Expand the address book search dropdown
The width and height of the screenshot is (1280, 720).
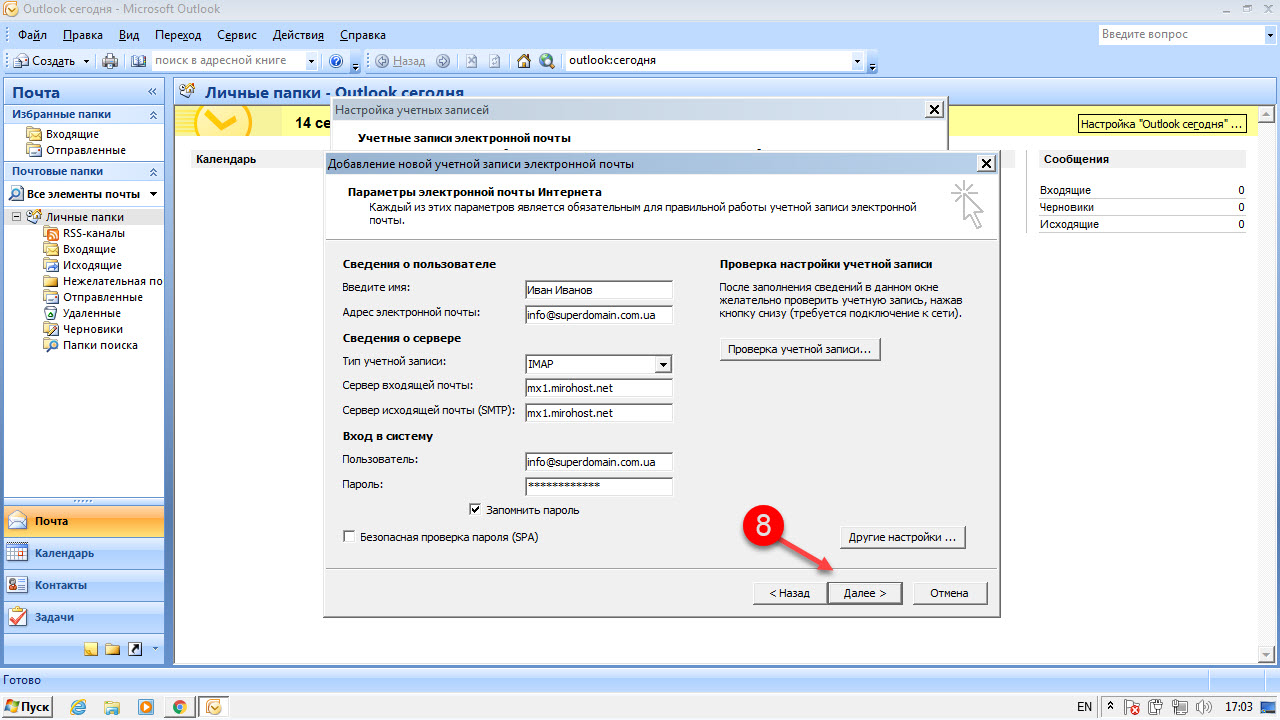(311, 61)
